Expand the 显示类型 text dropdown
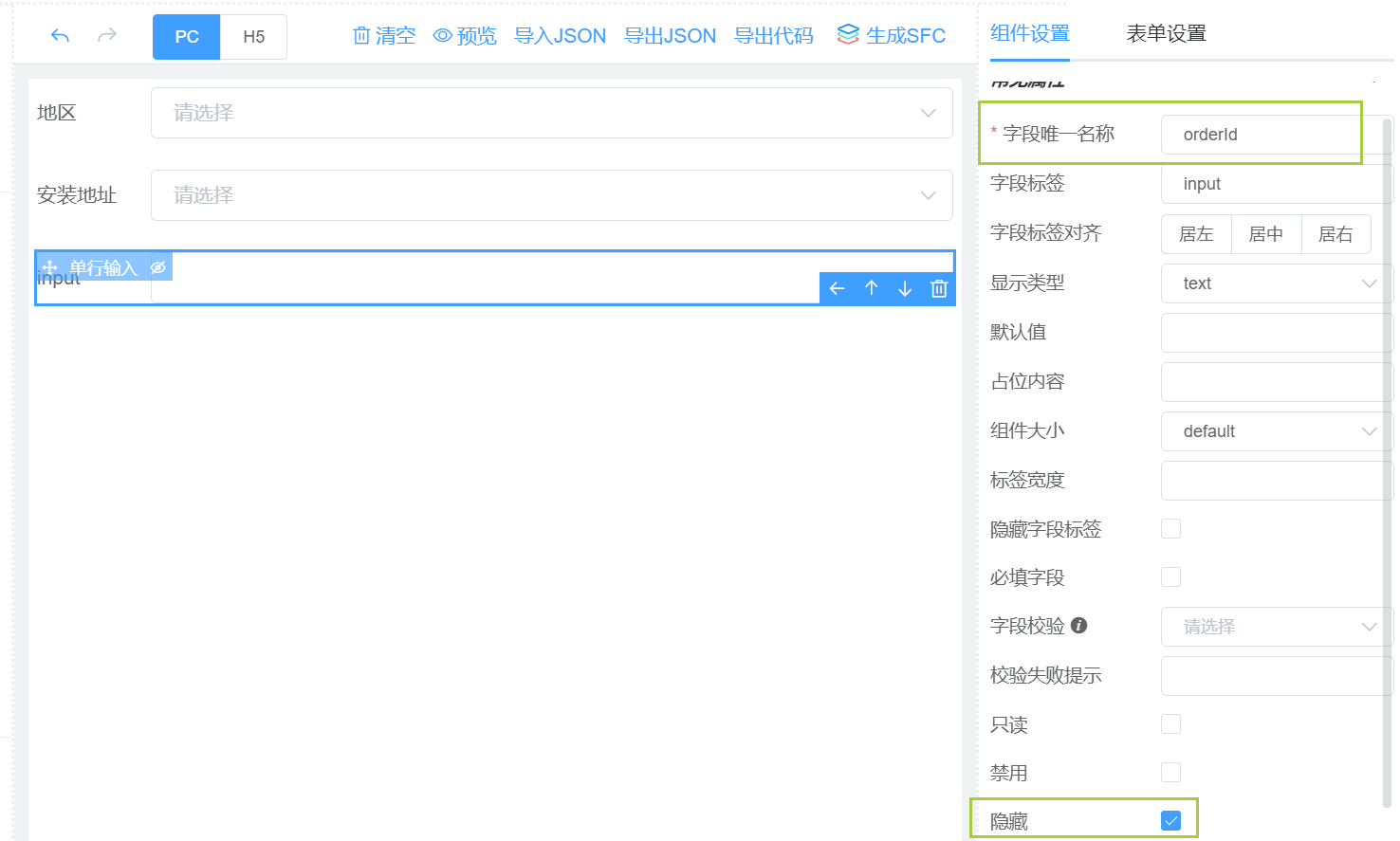This screenshot has width=1400, height=841. [1277, 283]
